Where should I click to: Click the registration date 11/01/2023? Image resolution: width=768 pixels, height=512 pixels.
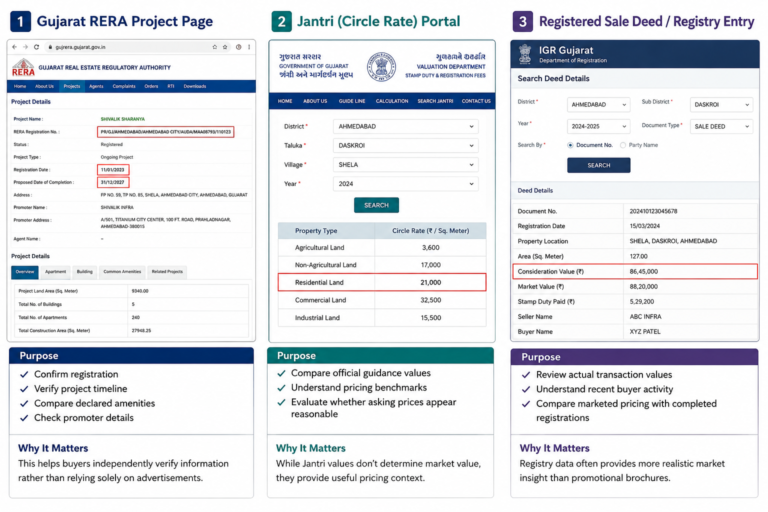click(113, 170)
